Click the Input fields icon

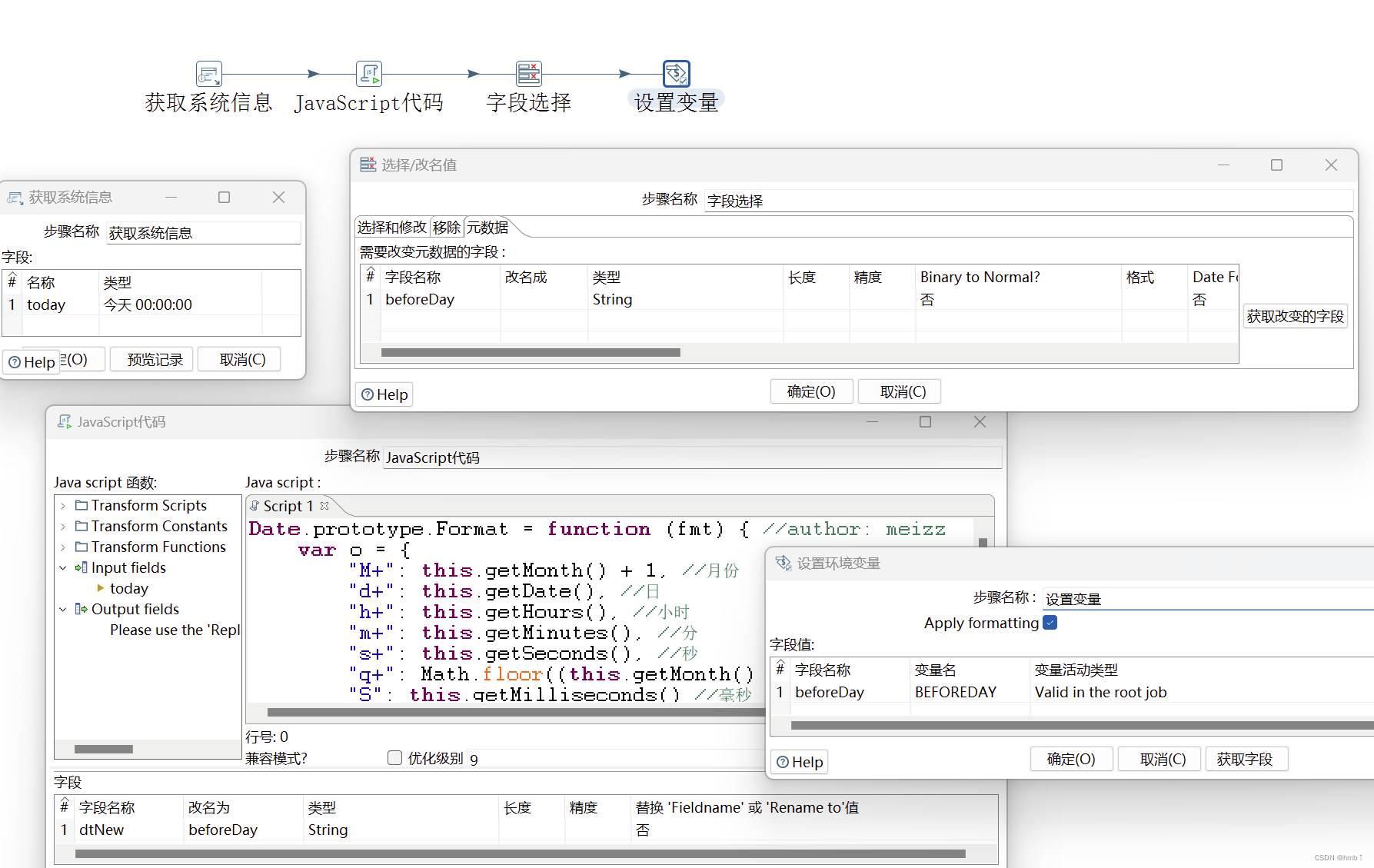tap(82, 567)
